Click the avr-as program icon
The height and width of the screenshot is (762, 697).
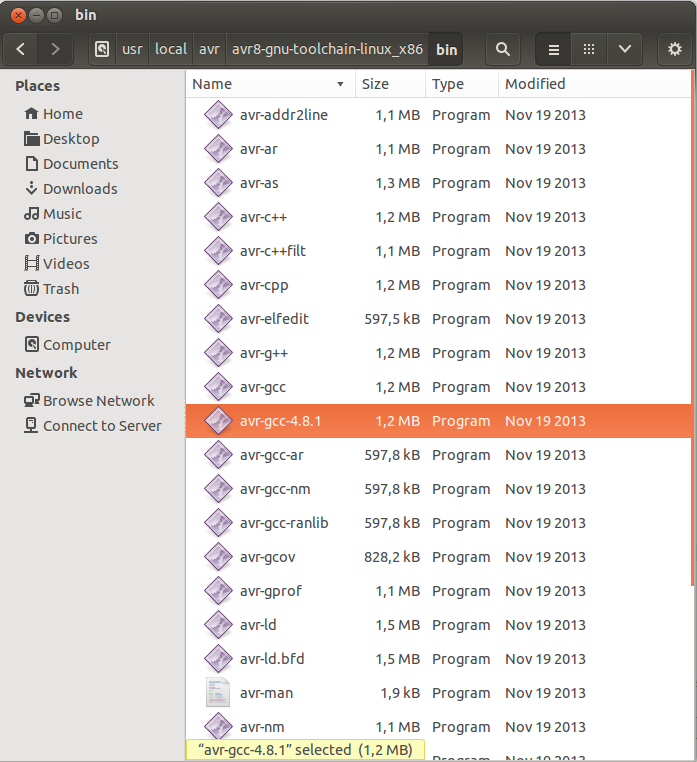218,183
